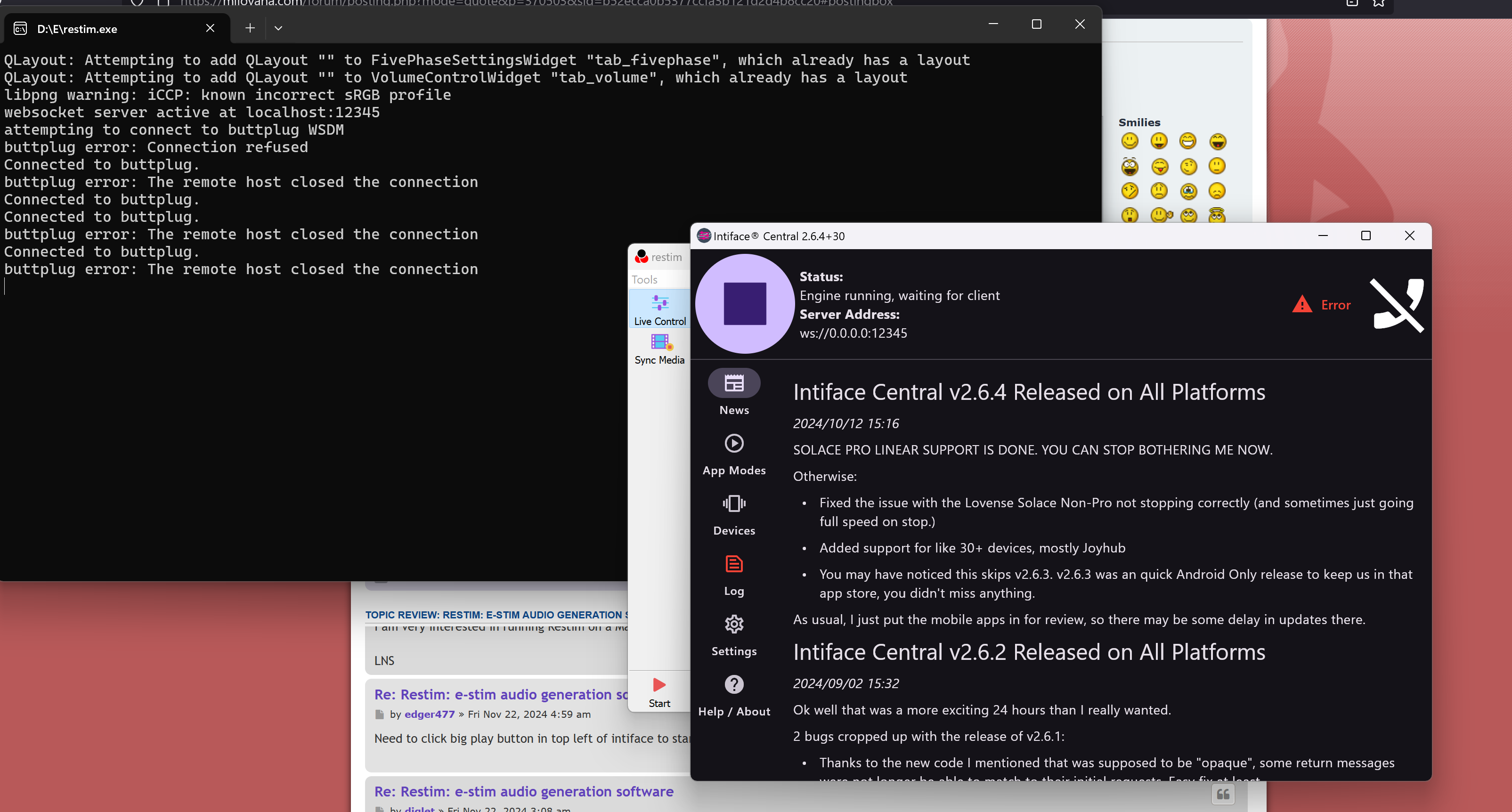
Task: Open Settings in the Intiface sidebar
Action: [x=734, y=635]
